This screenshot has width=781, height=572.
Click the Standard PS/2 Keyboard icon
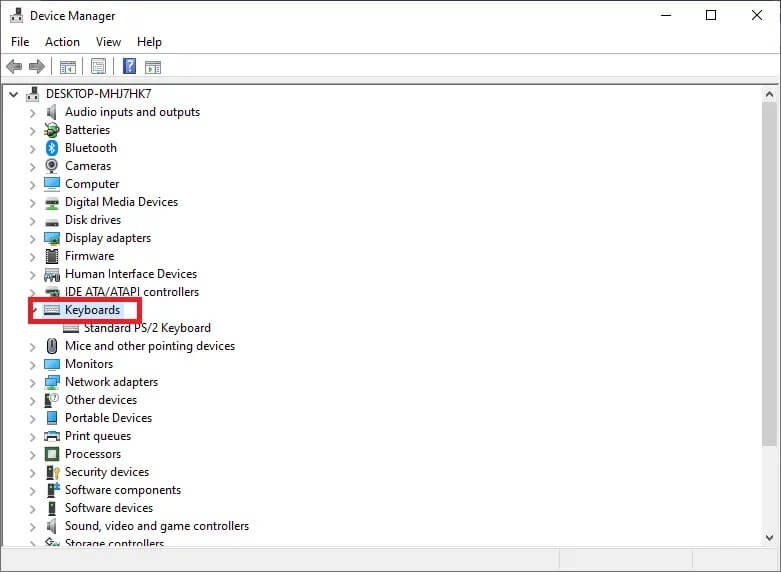click(x=71, y=328)
